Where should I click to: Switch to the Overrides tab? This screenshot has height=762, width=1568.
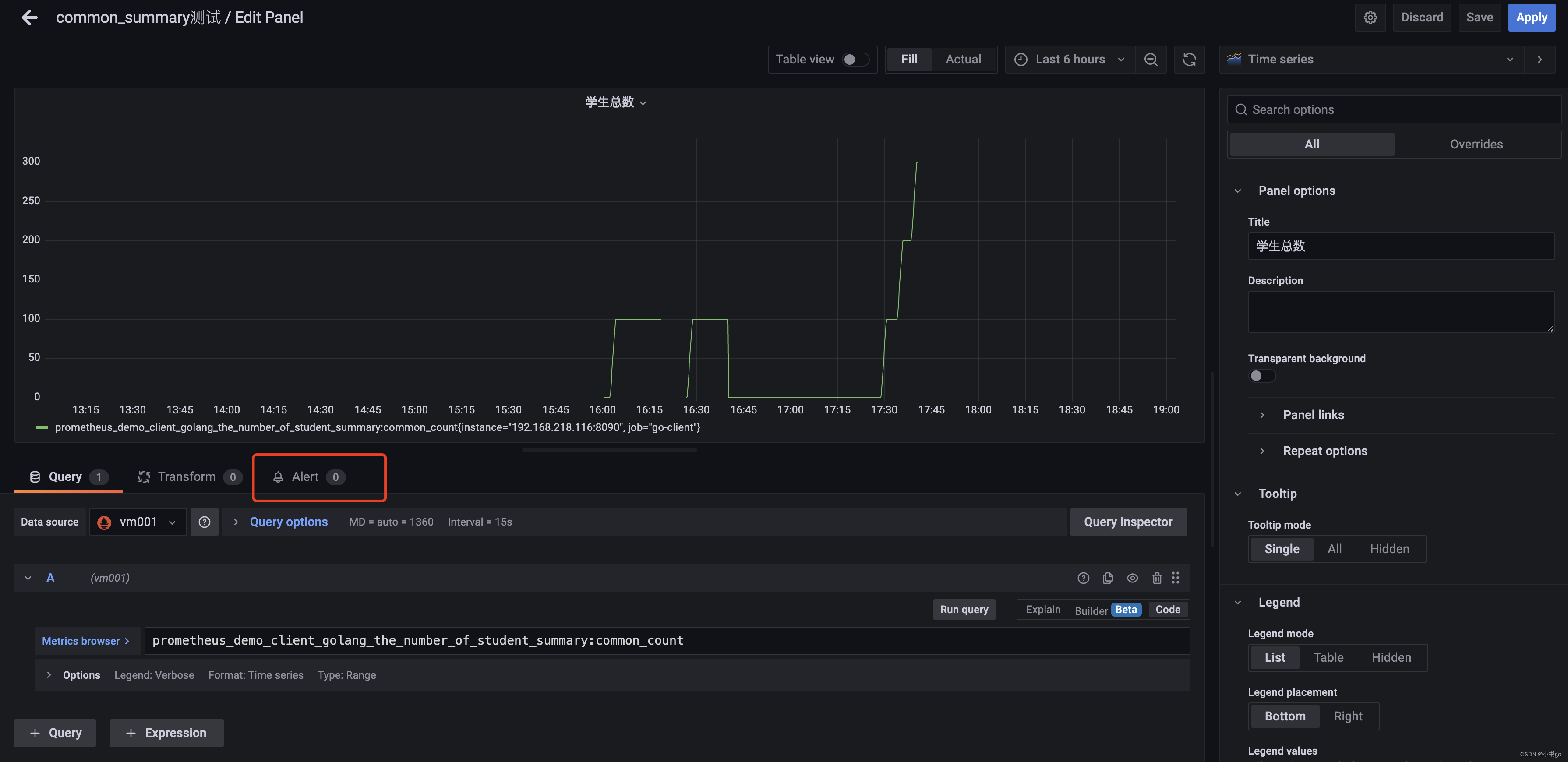(x=1476, y=144)
